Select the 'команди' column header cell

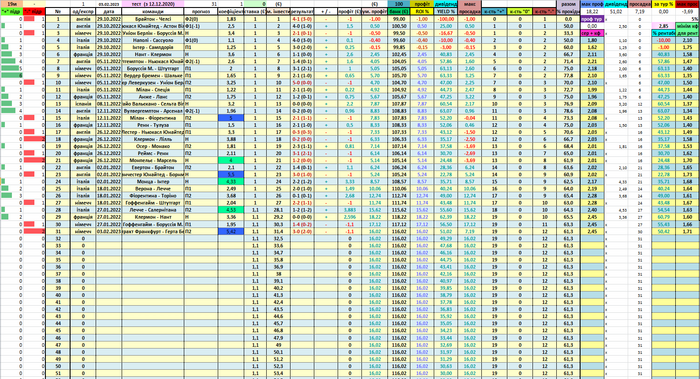153,11
